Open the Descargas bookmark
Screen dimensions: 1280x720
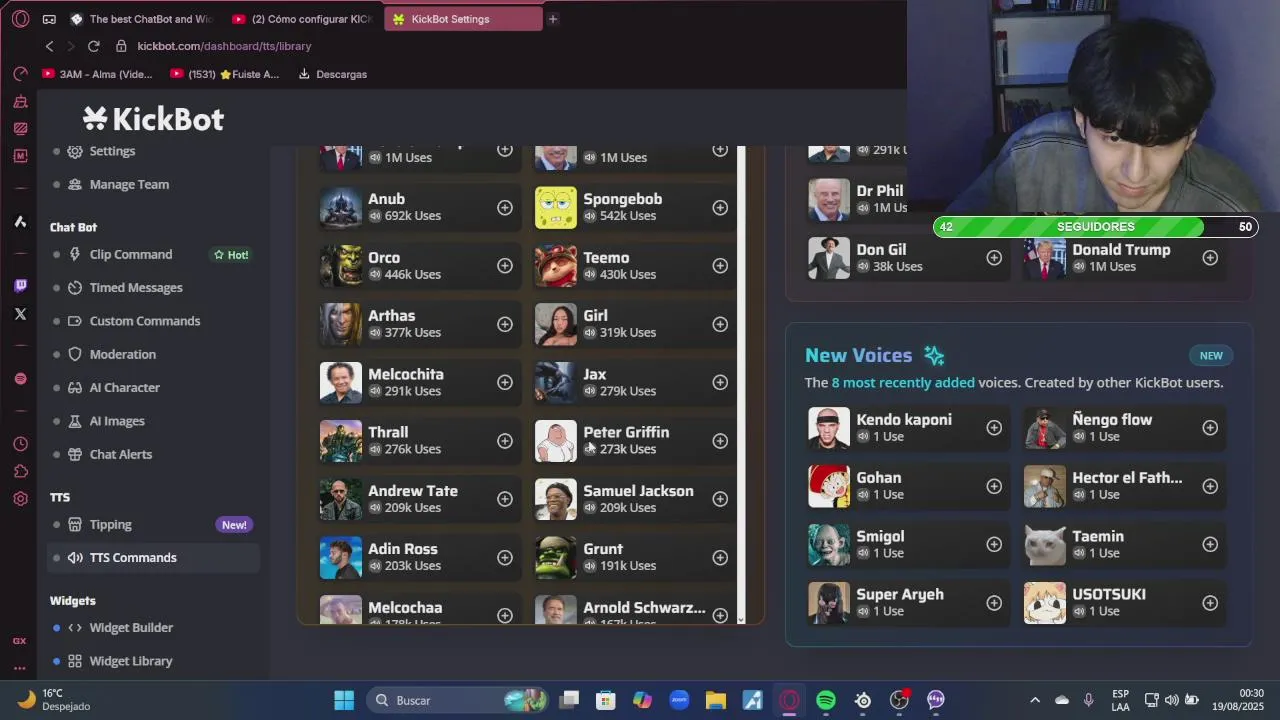[333, 74]
